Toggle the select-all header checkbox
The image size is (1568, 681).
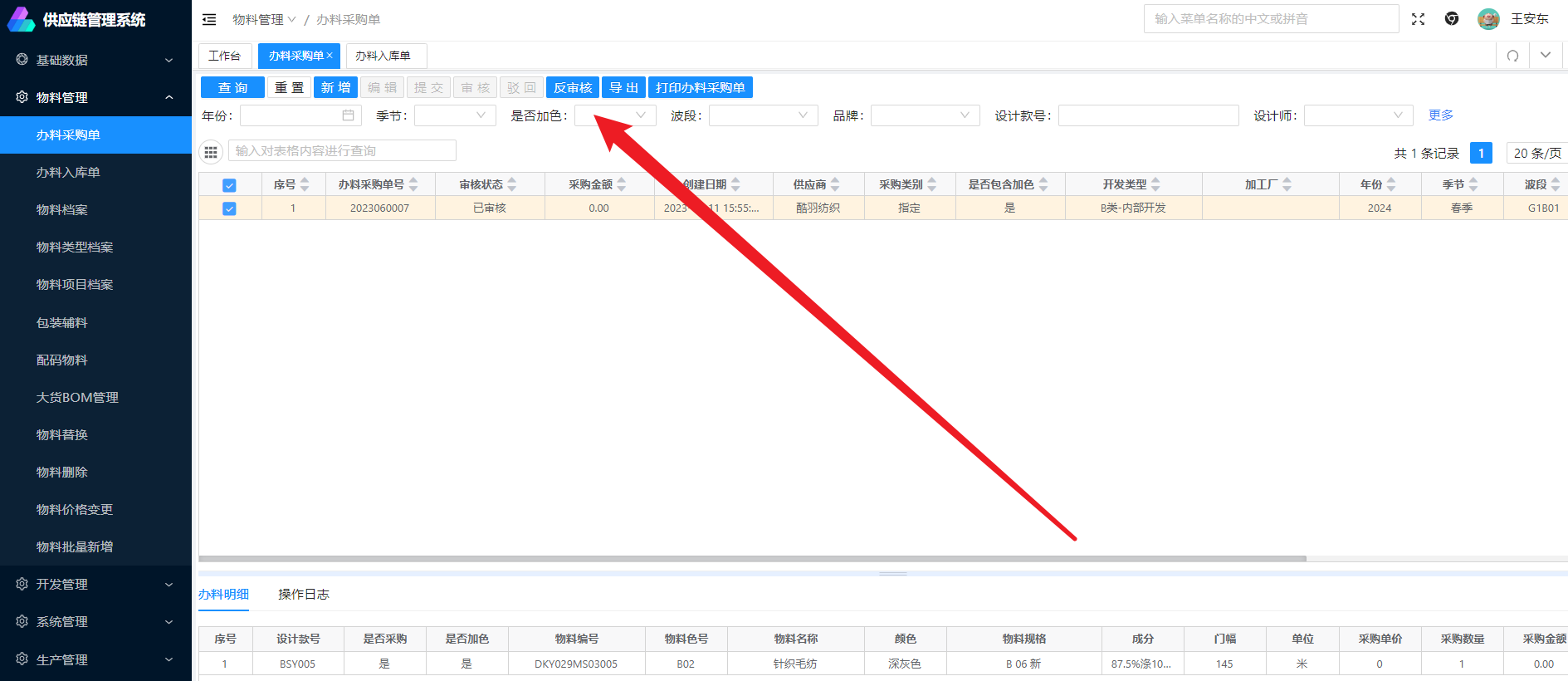(x=229, y=185)
